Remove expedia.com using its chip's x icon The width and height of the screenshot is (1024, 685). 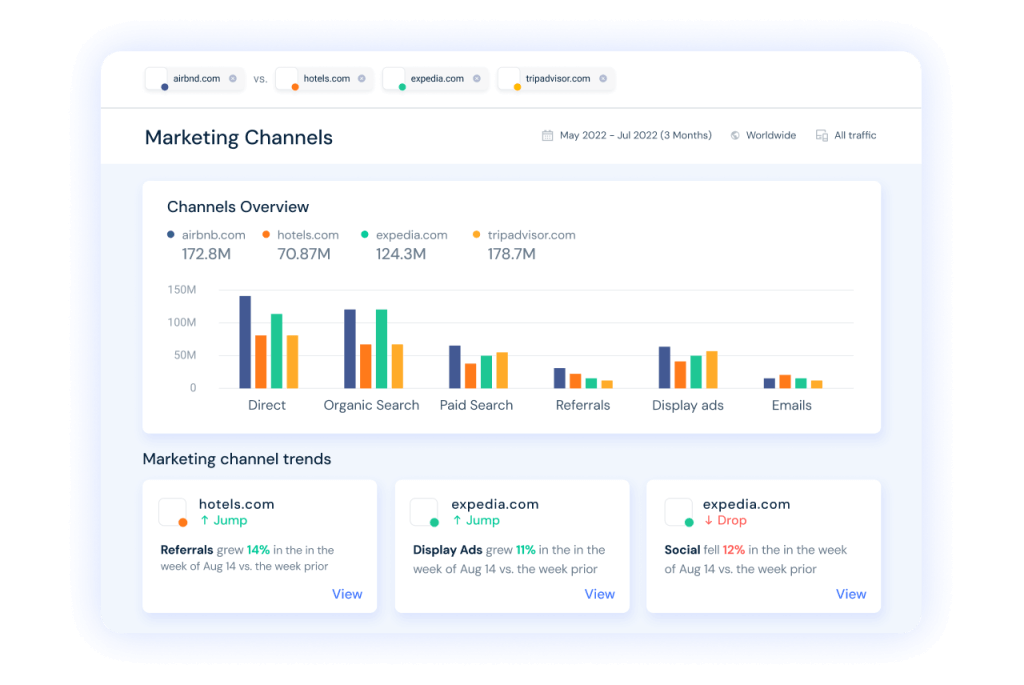478,79
